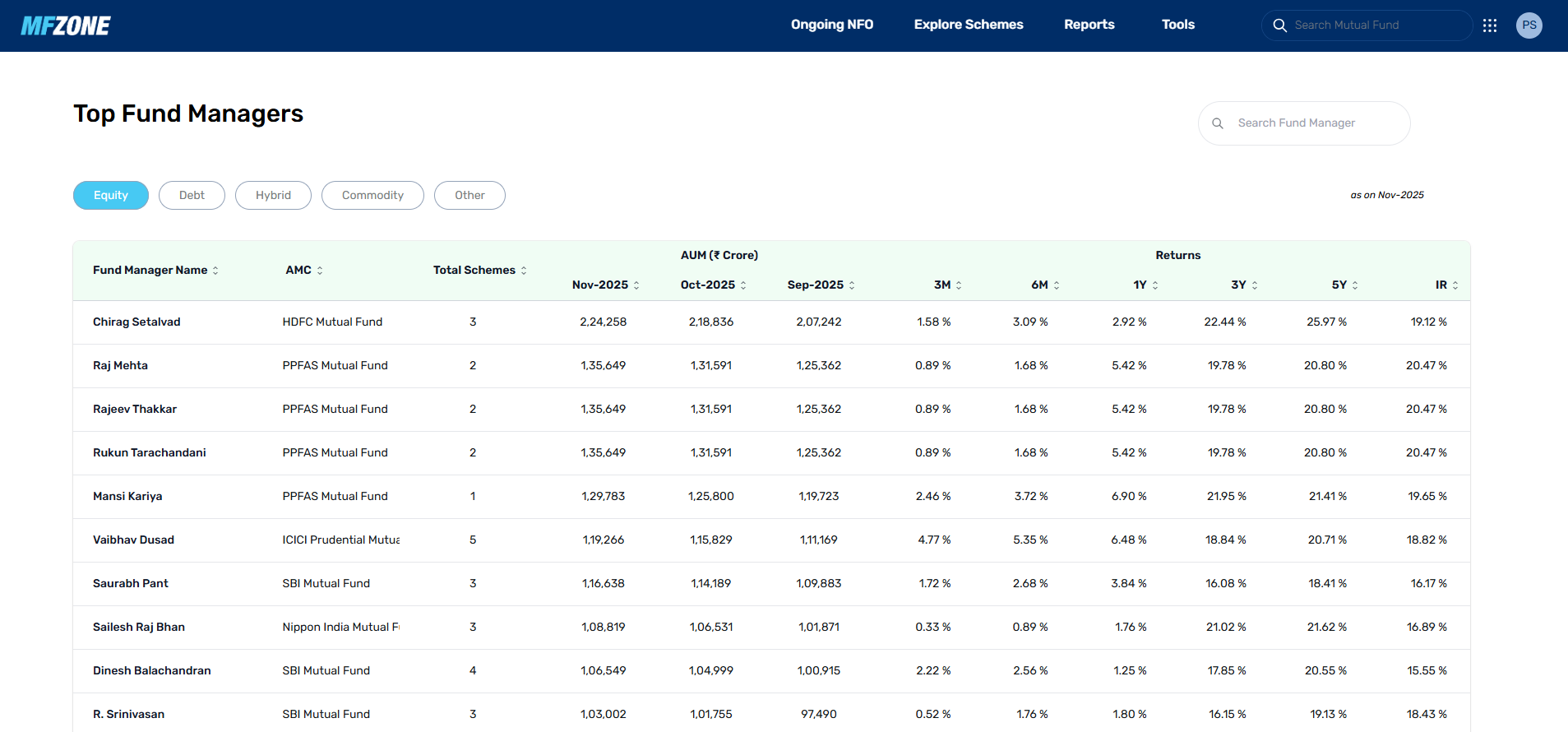Click the 2,24,258 AUM value

pos(604,322)
